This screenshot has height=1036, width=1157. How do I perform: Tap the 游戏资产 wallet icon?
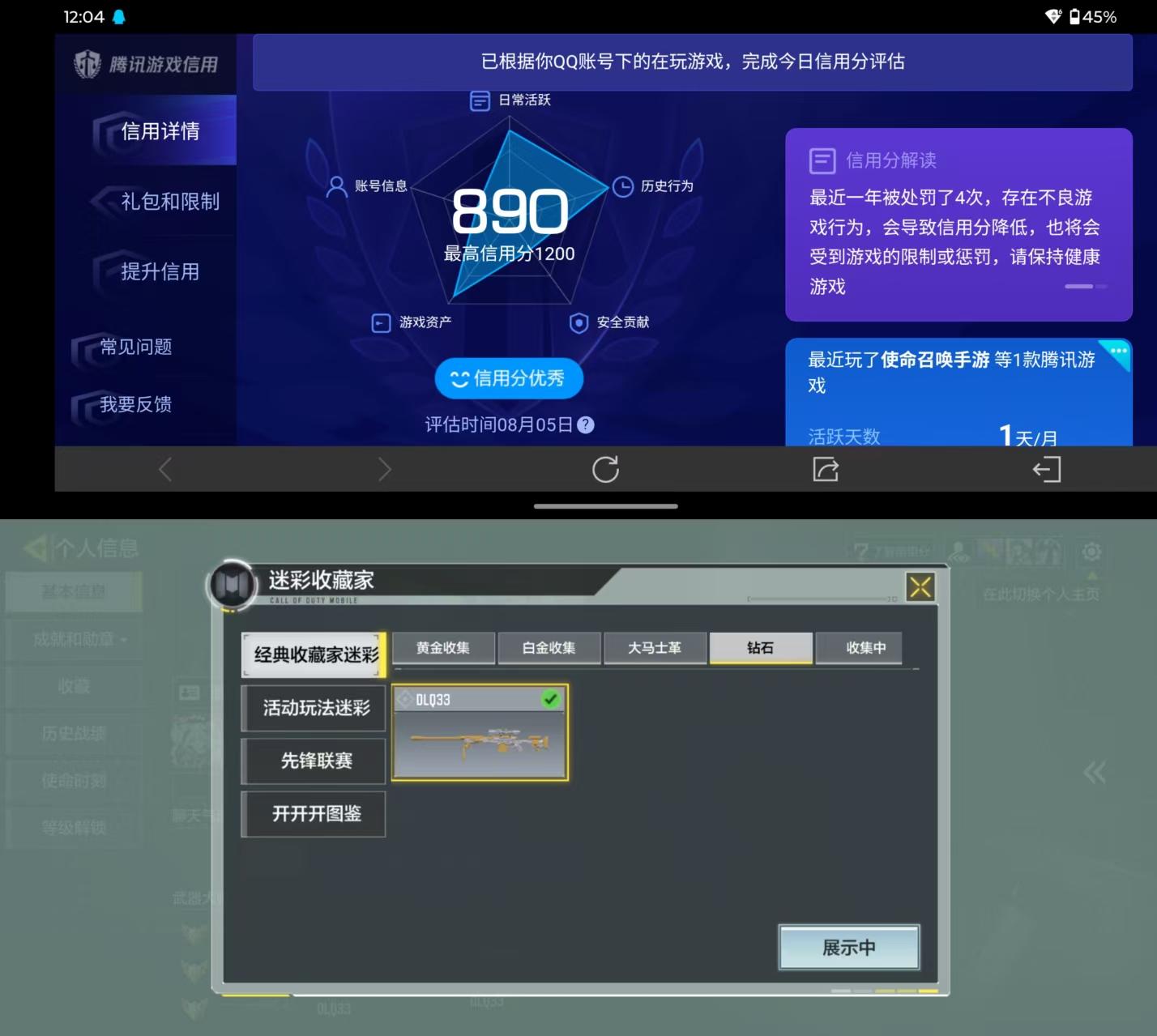coord(381,323)
